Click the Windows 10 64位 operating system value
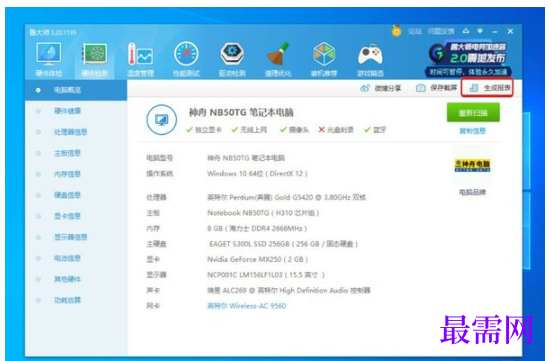552x361 pixels. [257, 174]
